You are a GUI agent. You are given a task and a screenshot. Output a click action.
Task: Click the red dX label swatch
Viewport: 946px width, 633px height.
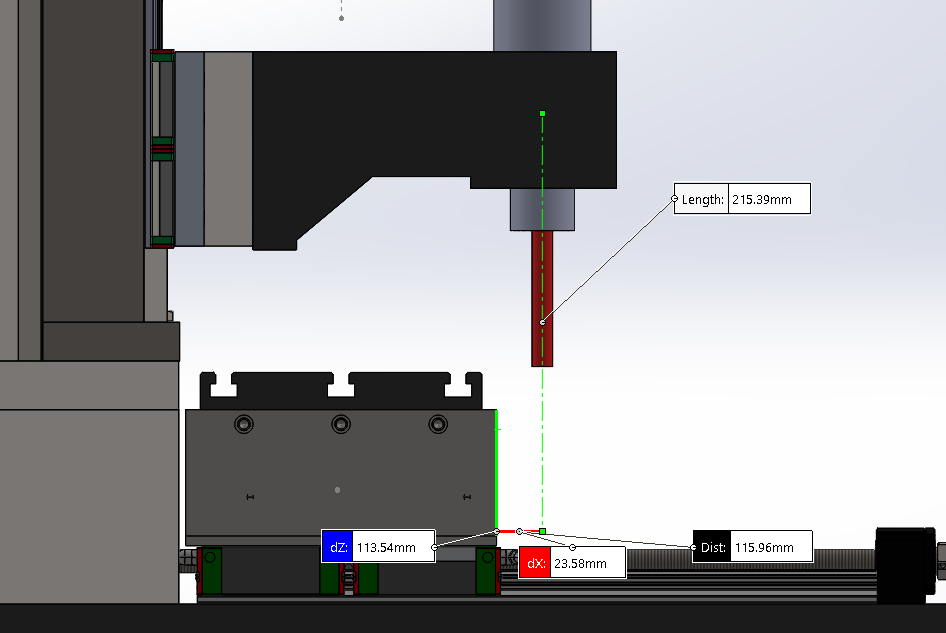point(535,563)
